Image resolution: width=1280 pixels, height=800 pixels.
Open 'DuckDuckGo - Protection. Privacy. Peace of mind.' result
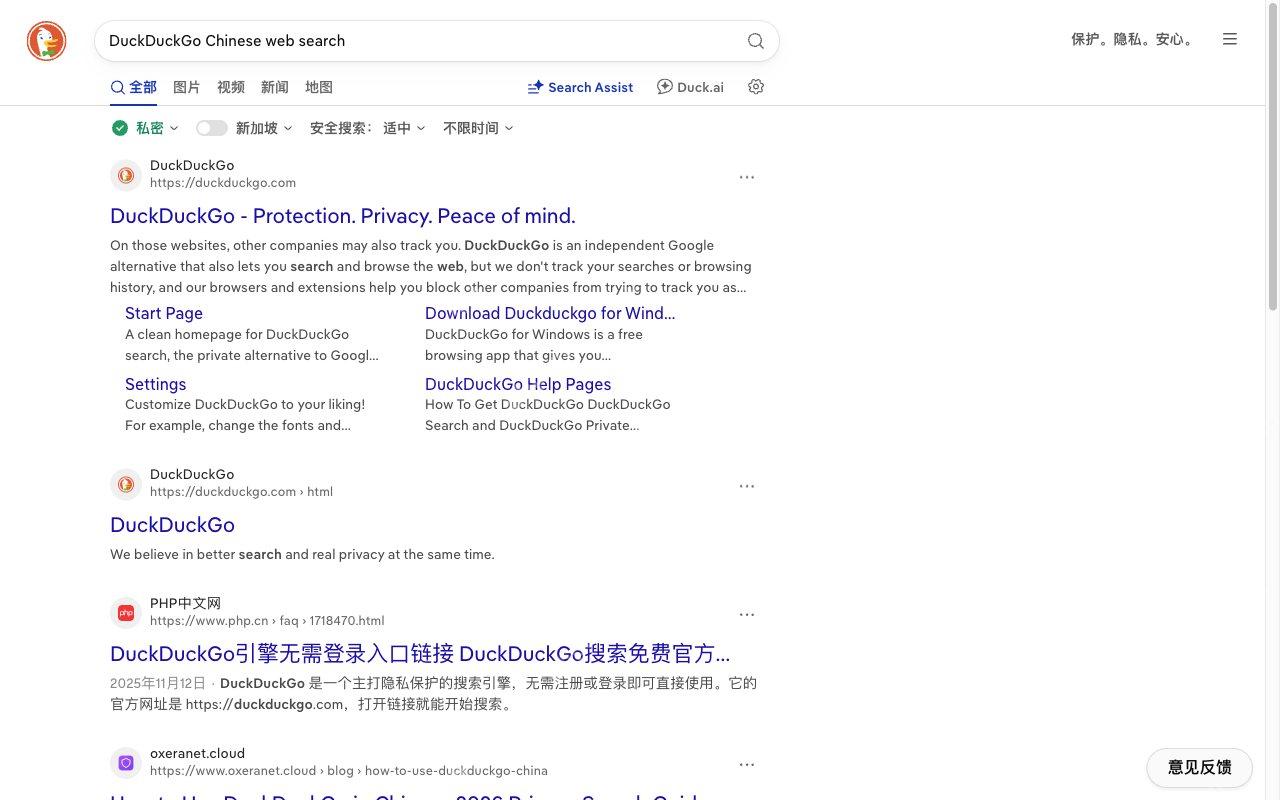[343, 216]
